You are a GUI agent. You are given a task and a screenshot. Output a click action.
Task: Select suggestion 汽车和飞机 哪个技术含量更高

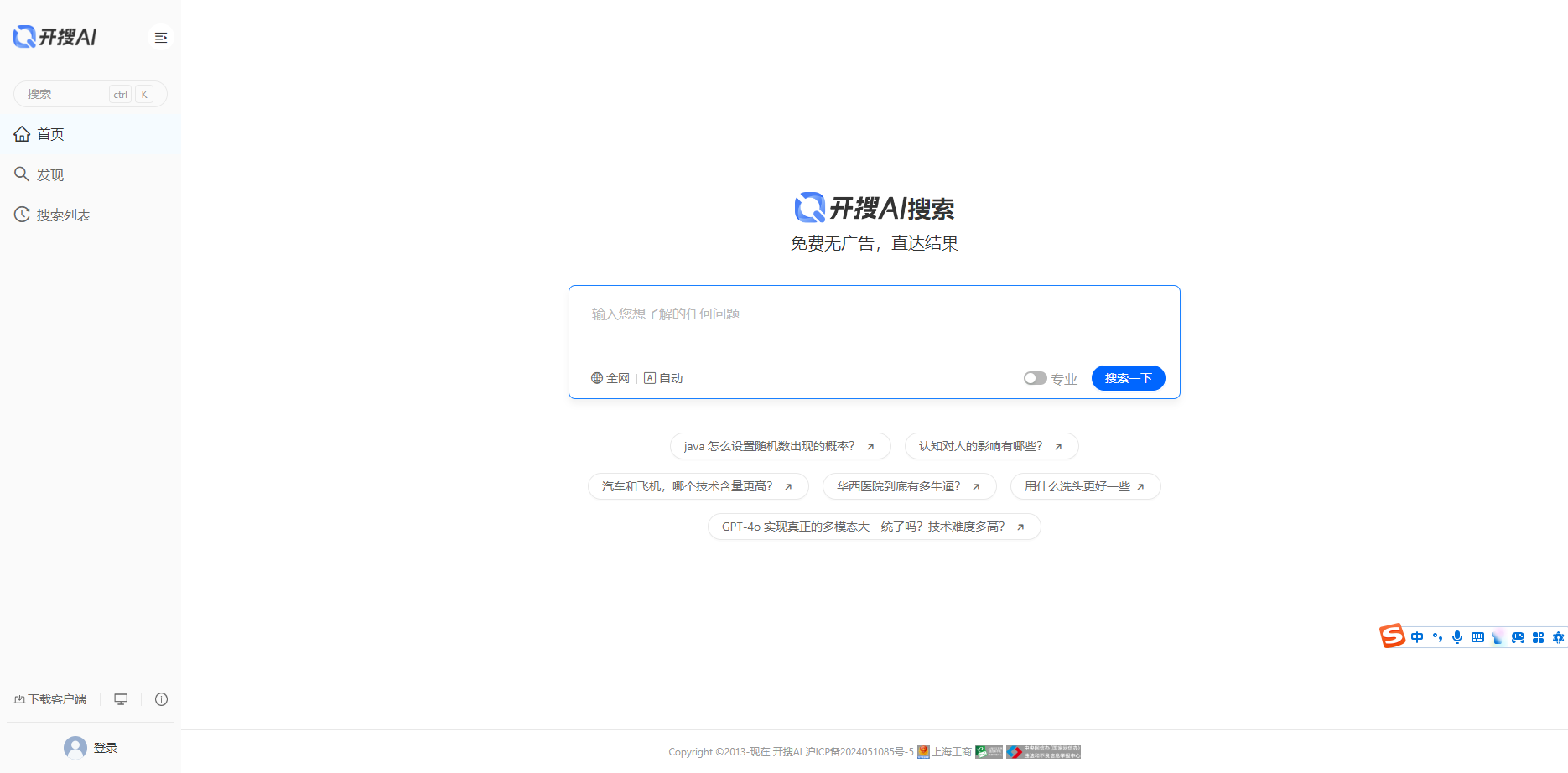point(698,486)
